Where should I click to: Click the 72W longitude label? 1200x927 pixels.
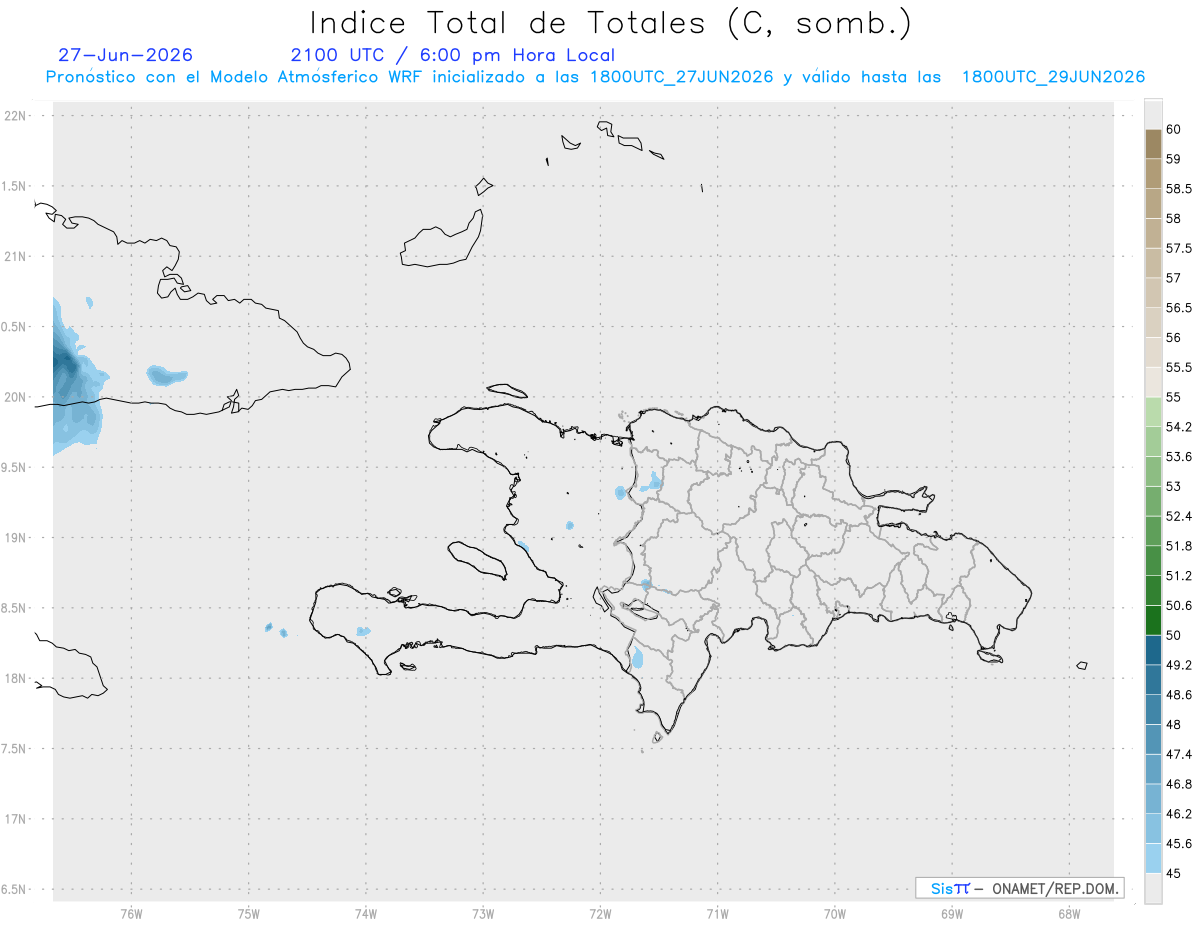tap(600, 914)
